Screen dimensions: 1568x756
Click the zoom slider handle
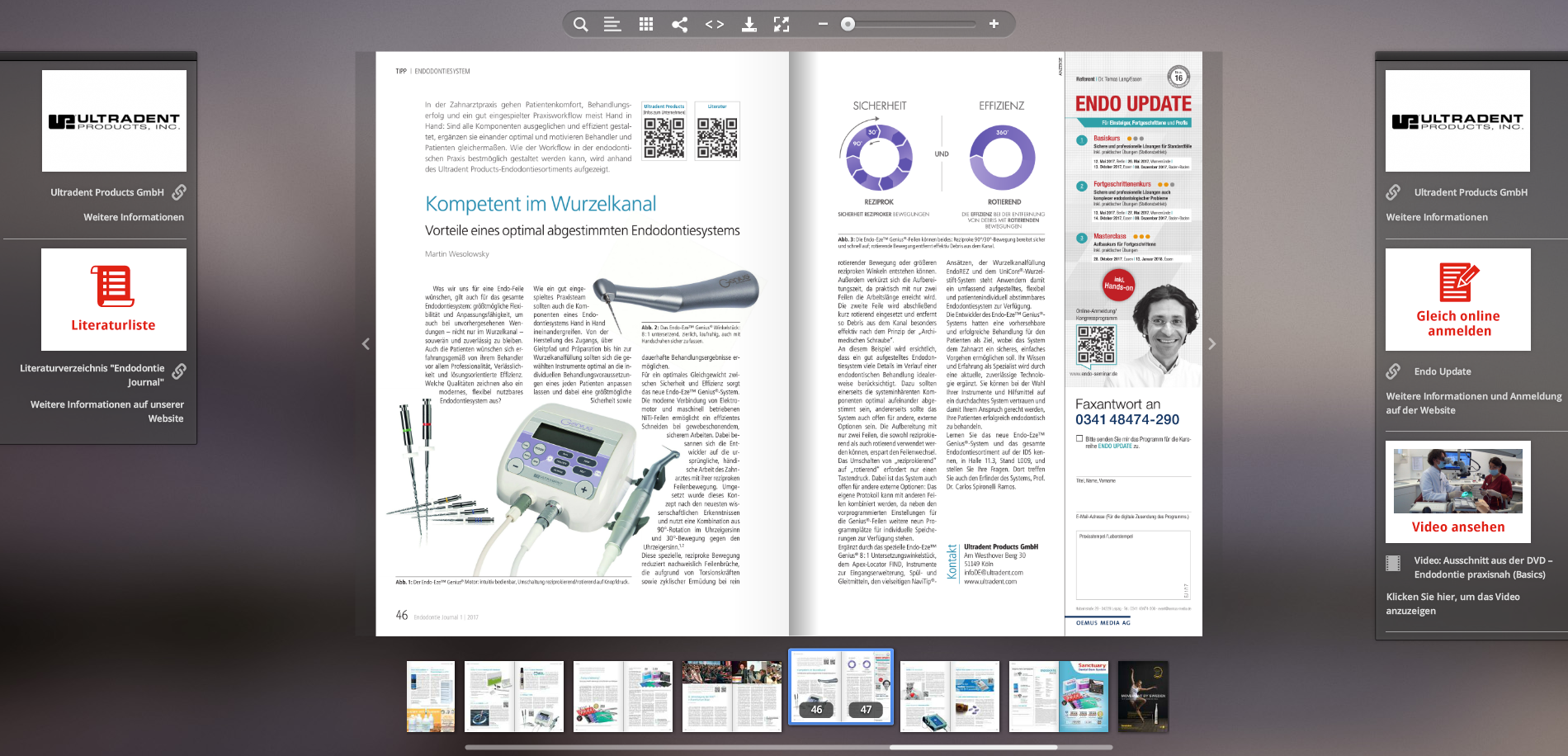tap(848, 24)
